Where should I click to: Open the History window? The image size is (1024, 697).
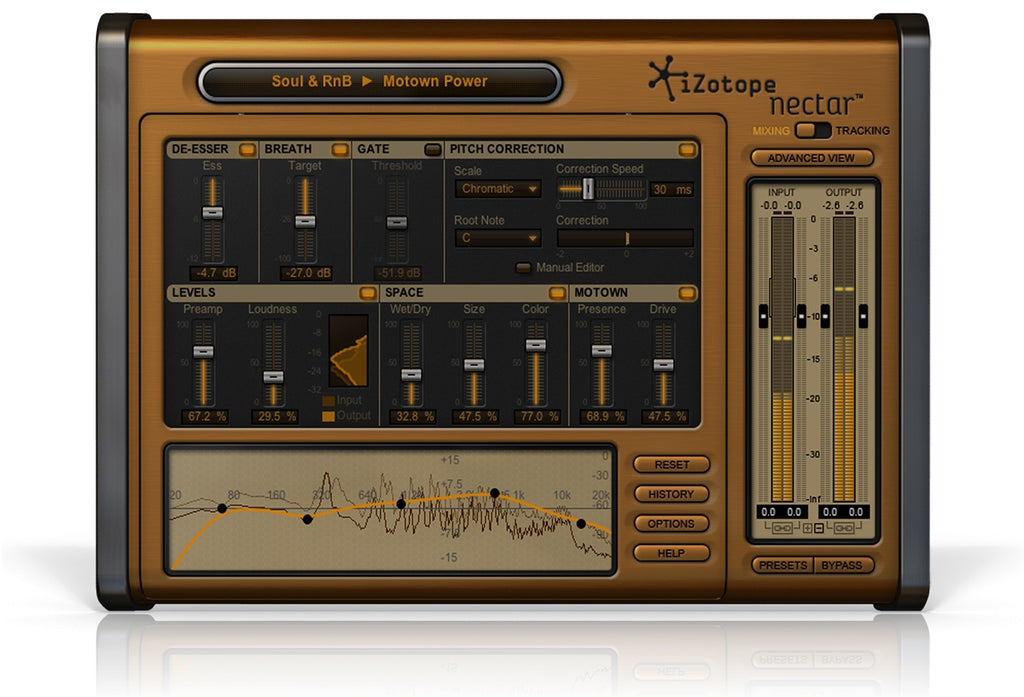[x=671, y=494]
